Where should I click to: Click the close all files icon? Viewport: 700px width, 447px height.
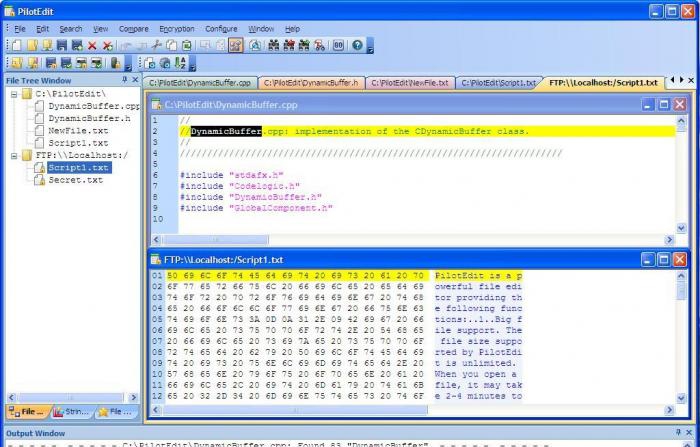108,45
